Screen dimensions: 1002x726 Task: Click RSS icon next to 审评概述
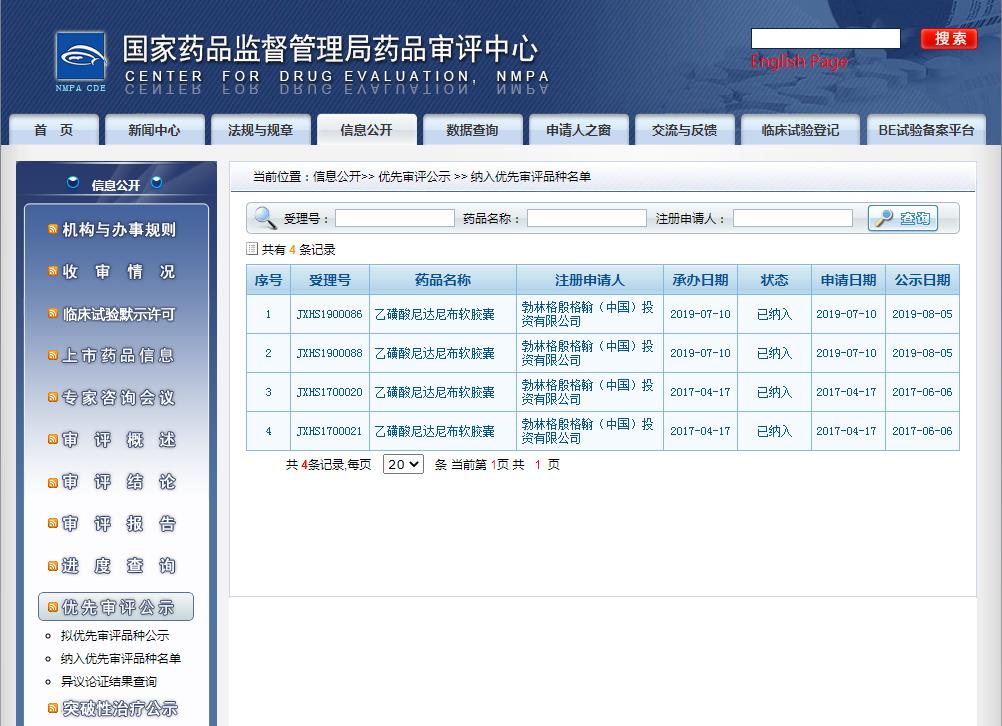53,439
